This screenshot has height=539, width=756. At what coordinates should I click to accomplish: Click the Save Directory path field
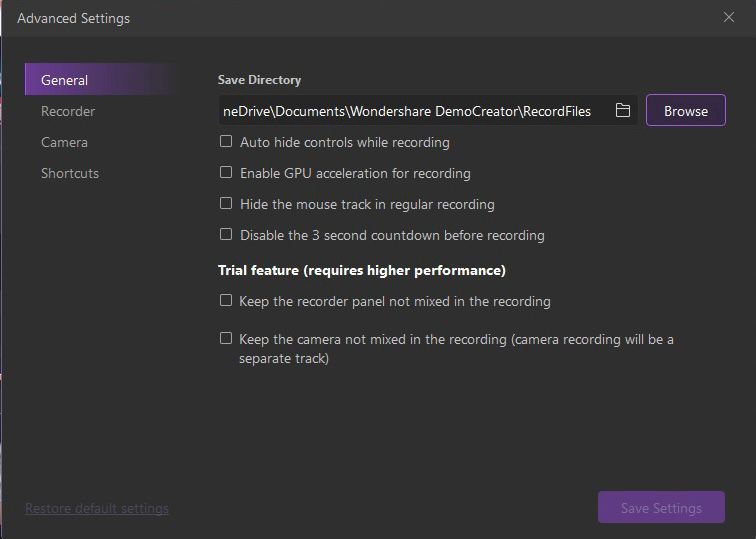pyautogui.click(x=410, y=111)
